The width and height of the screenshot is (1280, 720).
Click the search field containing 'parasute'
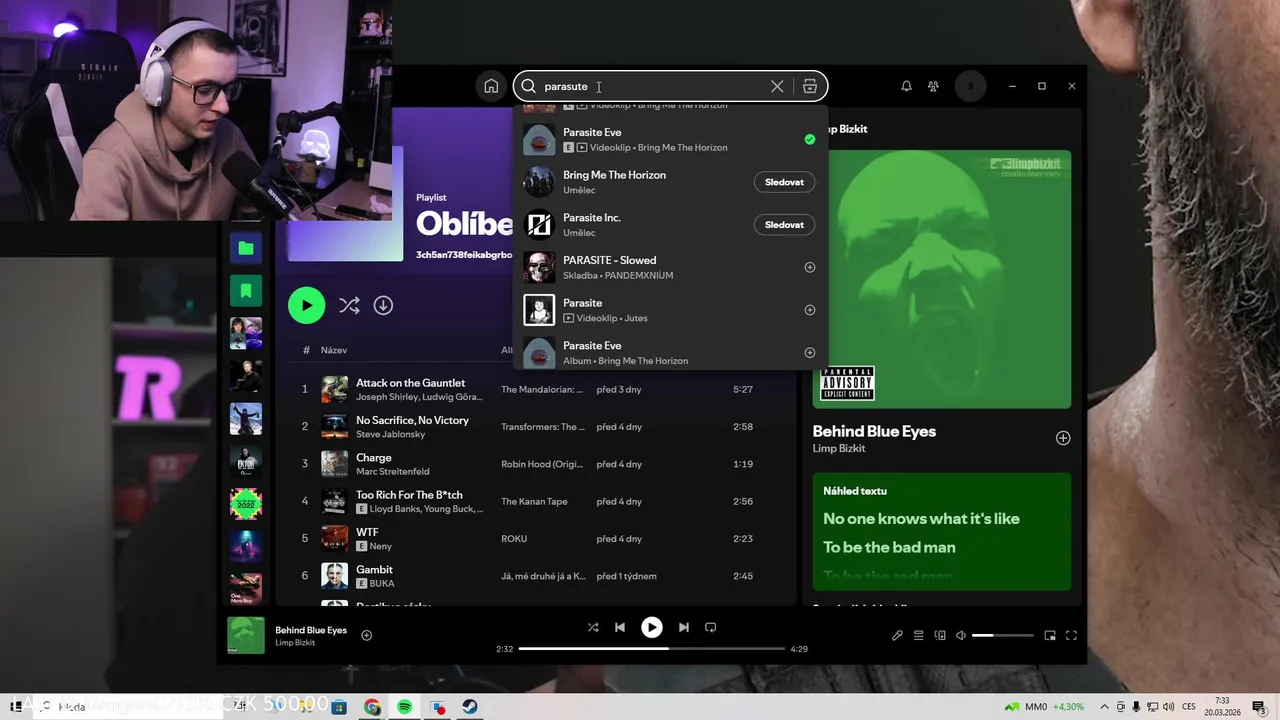(655, 86)
